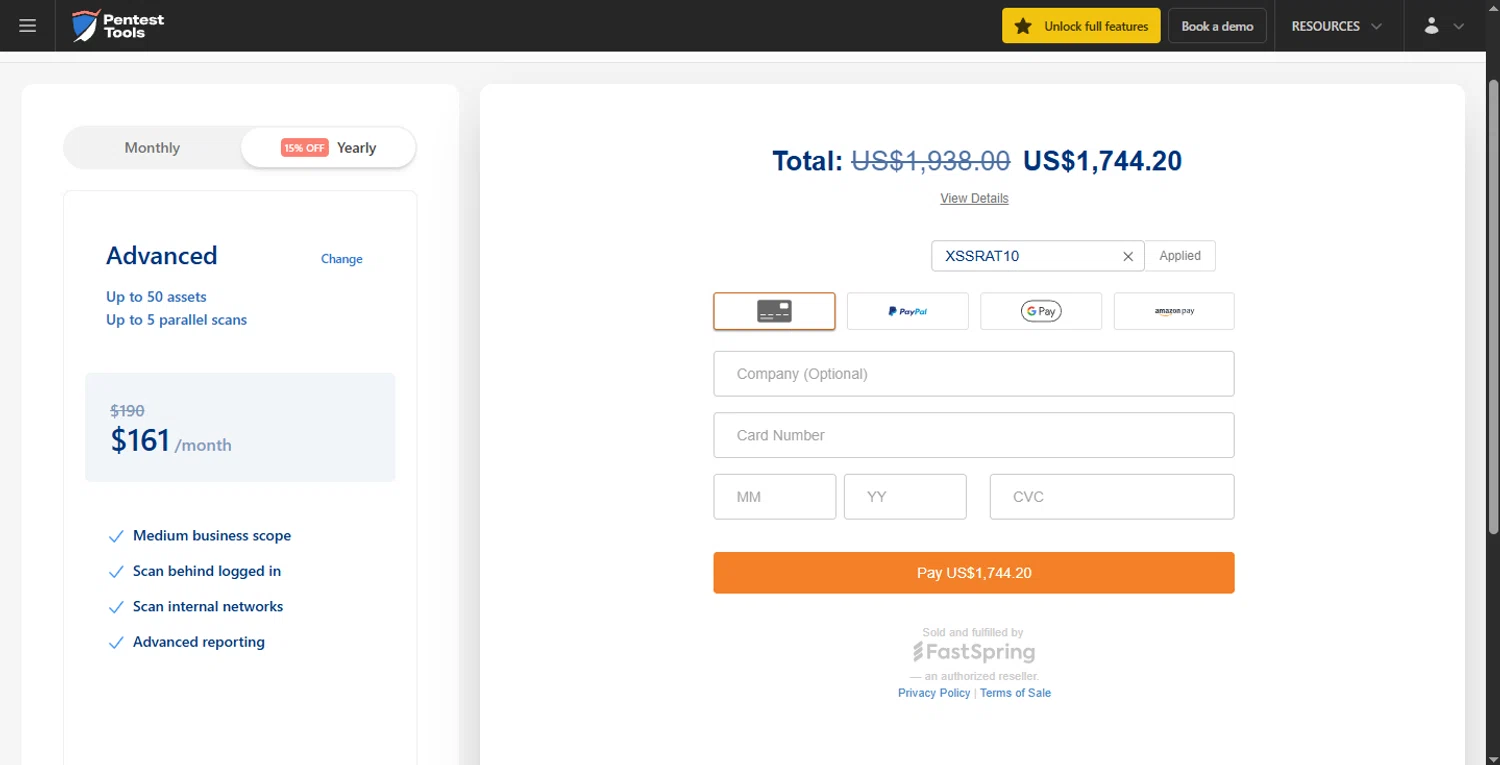1500x765 pixels.
Task: Click the Pentest Tools logo
Action: pos(118,26)
